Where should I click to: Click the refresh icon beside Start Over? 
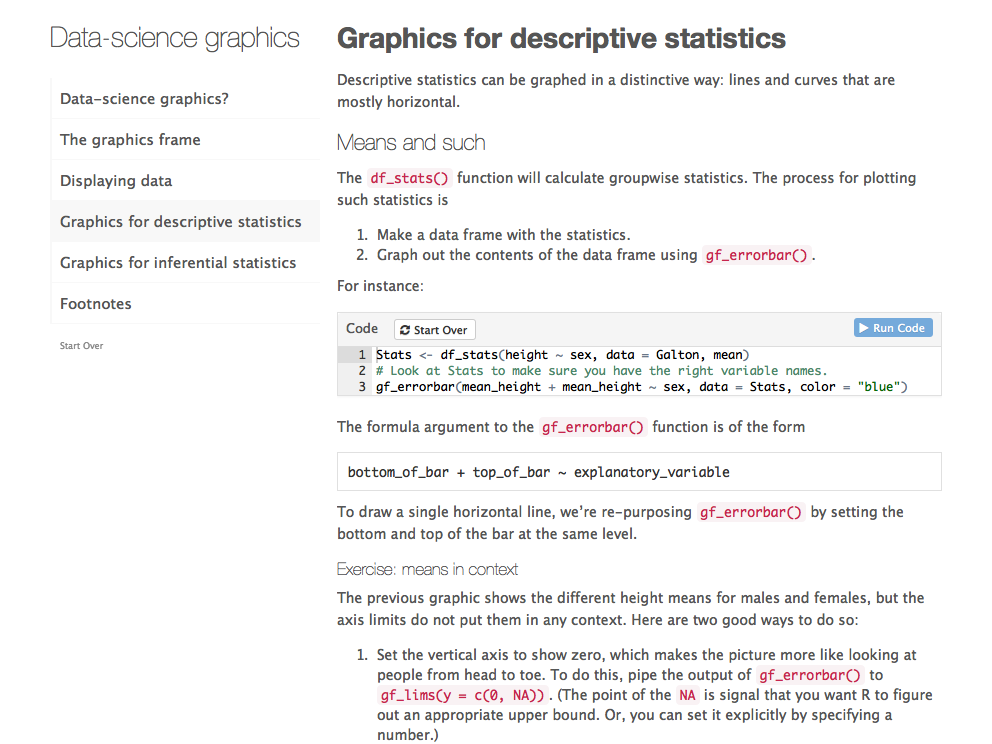point(404,330)
